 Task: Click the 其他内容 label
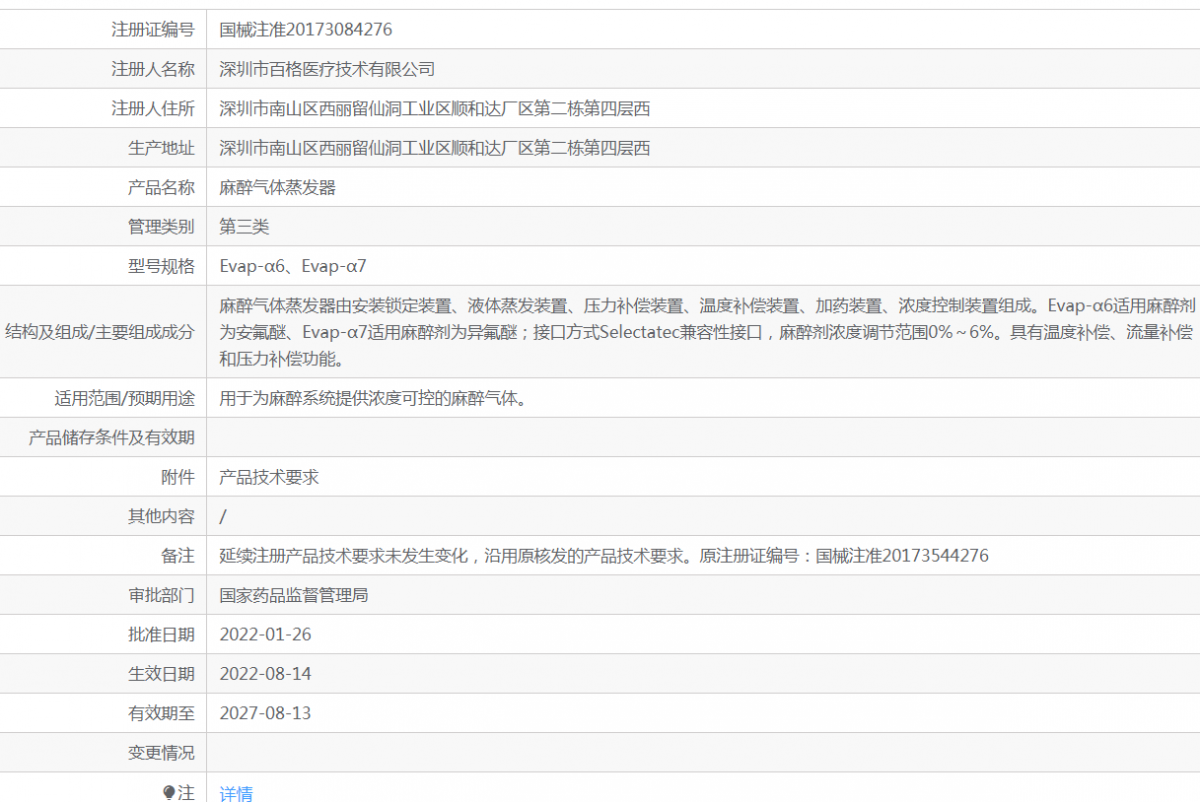pyautogui.click(x=161, y=516)
